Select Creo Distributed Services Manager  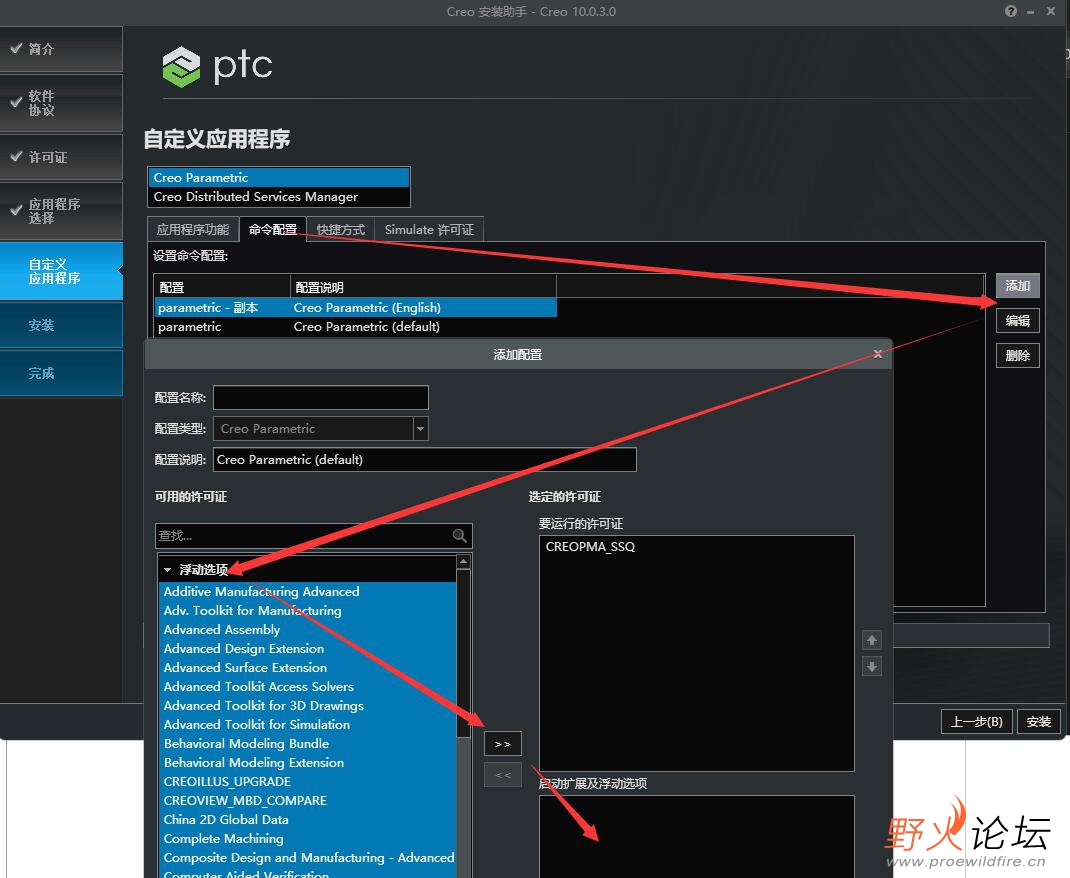click(278, 196)
